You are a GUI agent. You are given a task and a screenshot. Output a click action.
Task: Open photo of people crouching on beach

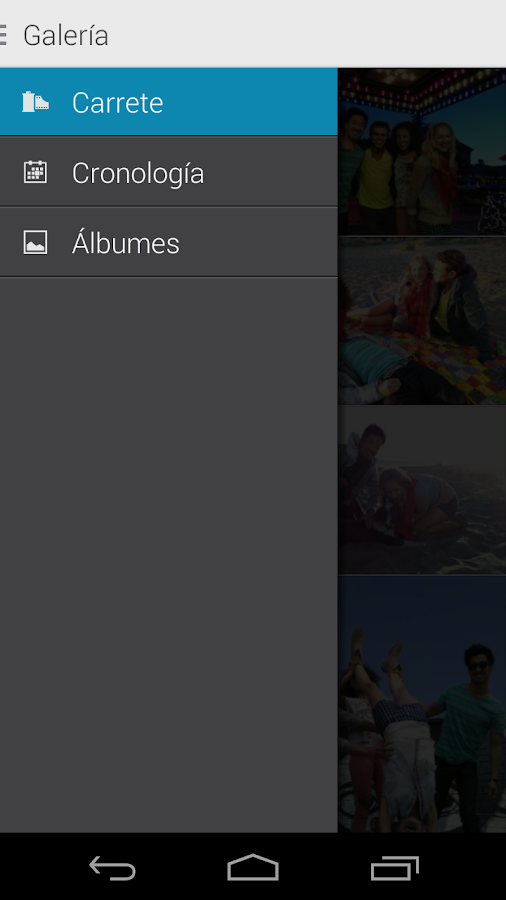[422, 491]
